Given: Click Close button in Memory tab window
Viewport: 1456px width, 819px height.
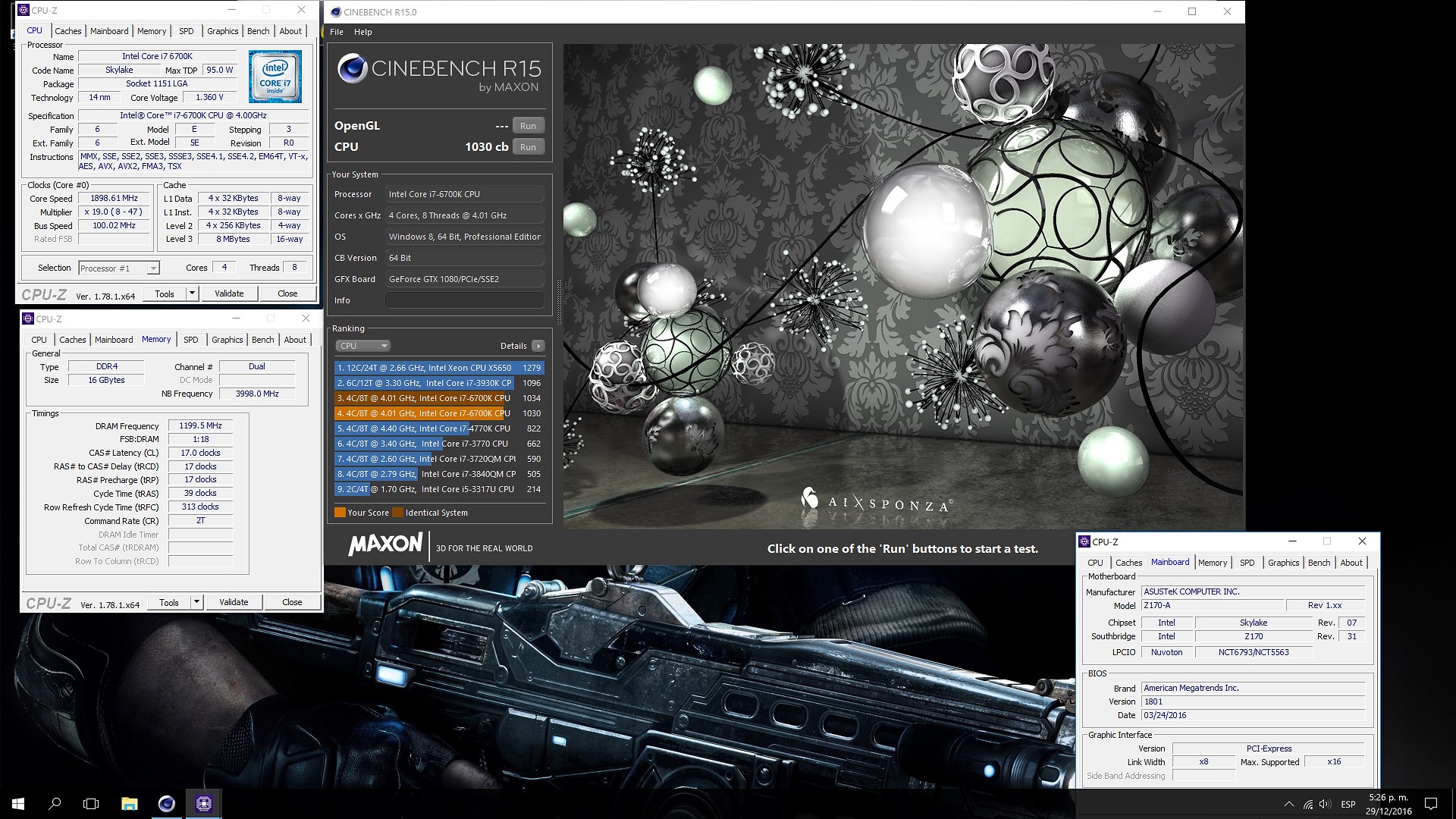Looking at the screenshot, I should tap(292, 602).
